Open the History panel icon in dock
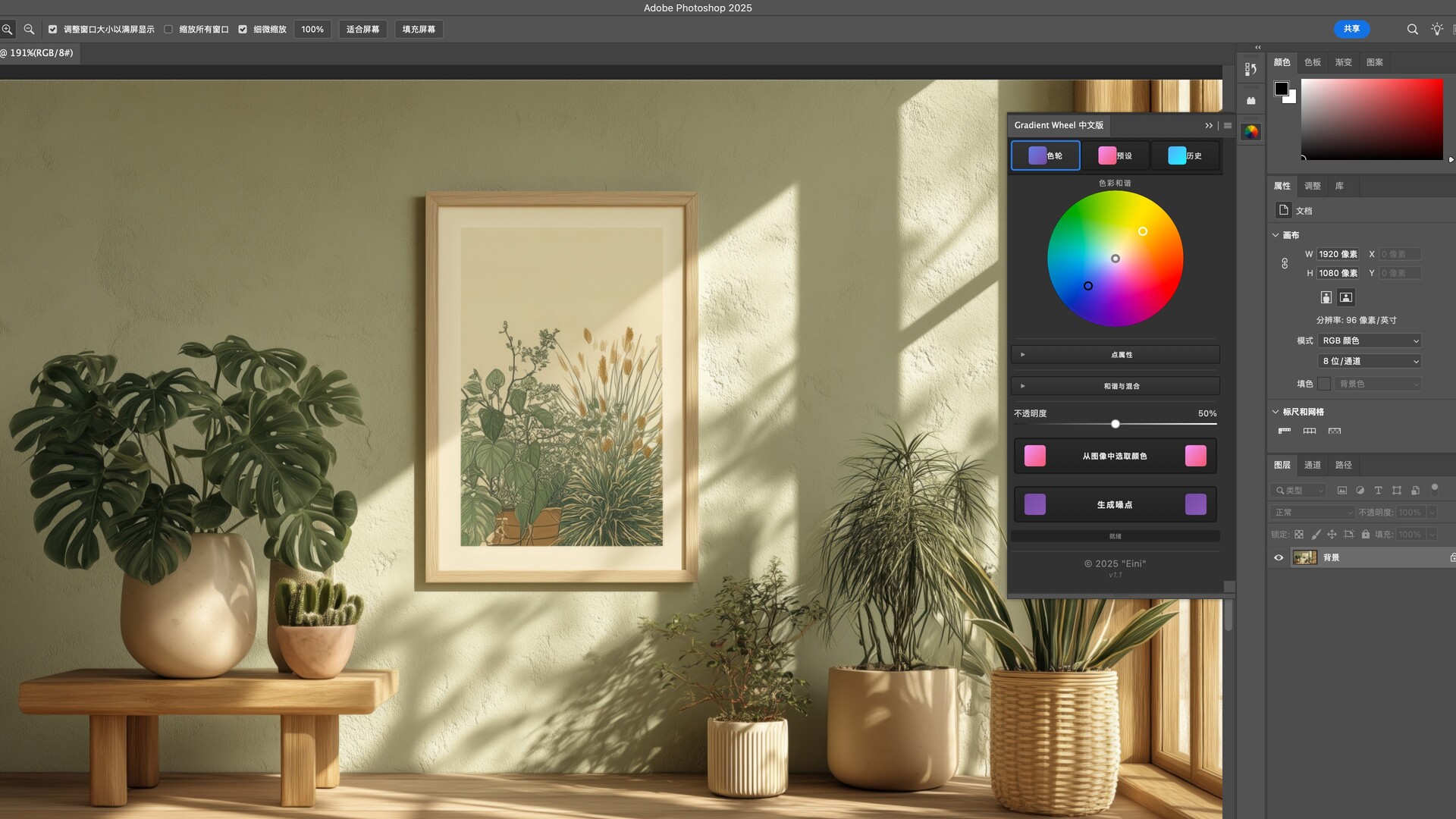The height and width of the screenshot is (819, 1456). point(1250,69)
